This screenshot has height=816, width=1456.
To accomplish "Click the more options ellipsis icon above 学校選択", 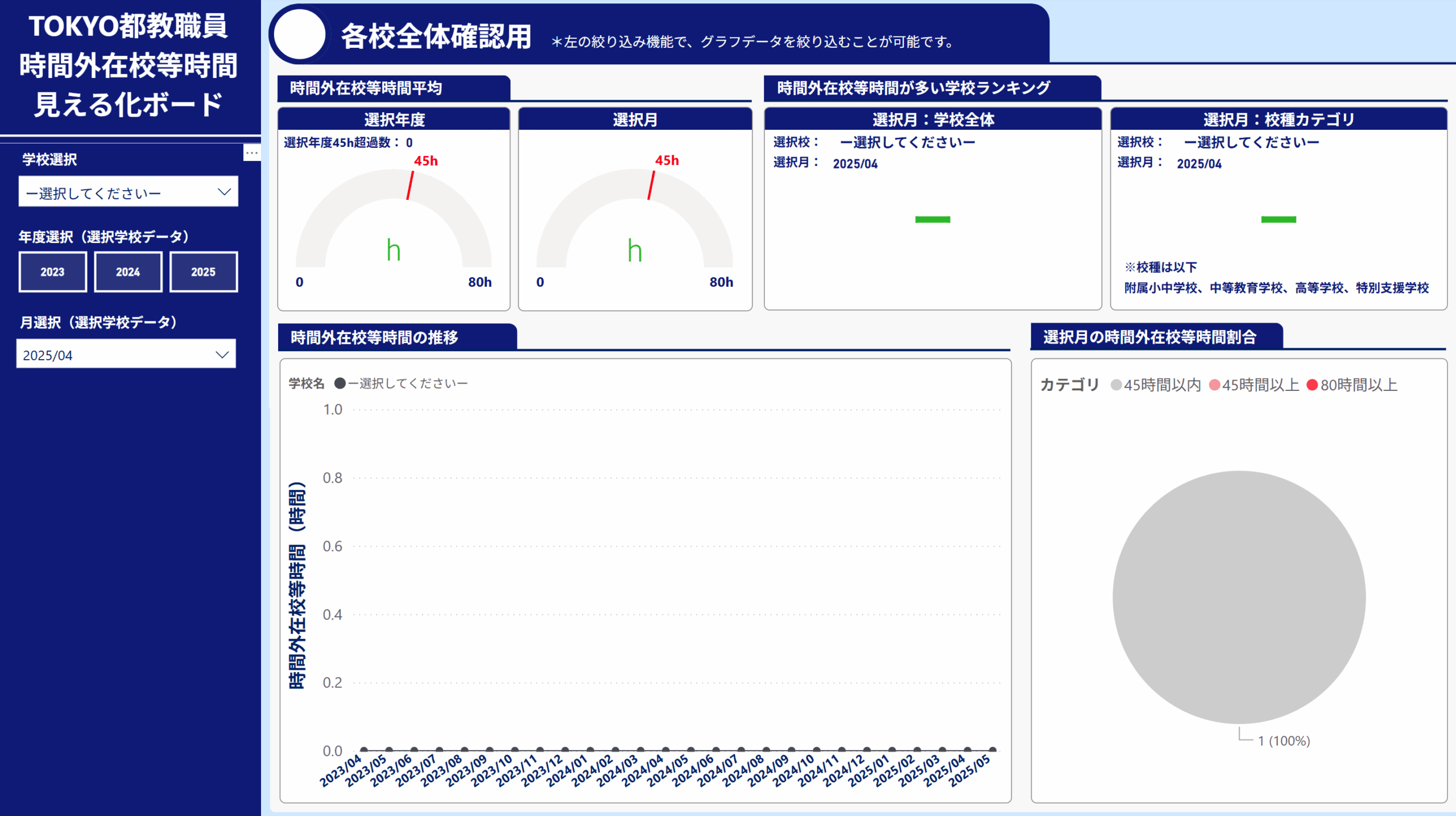I will tap(252, 153).
